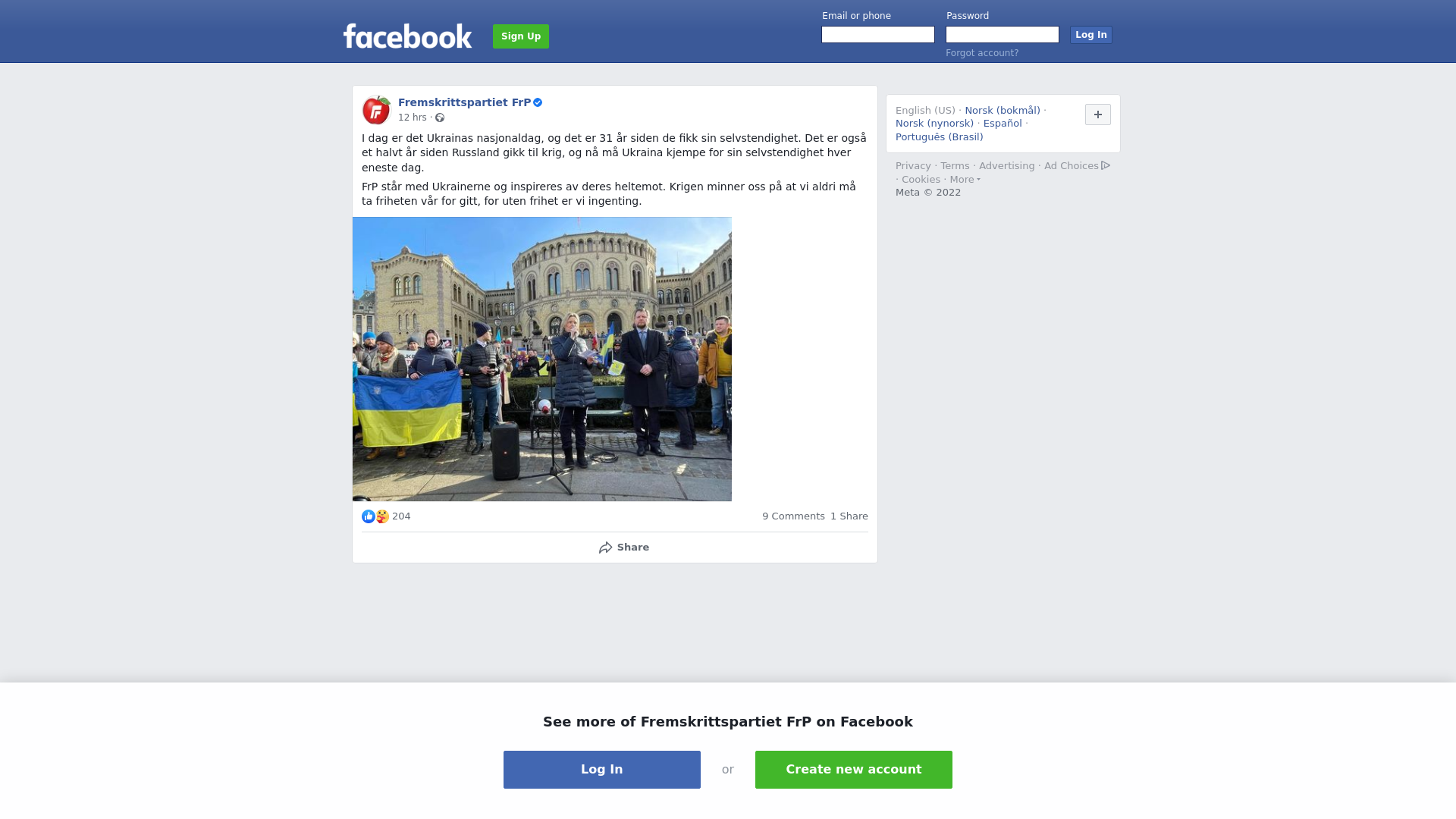Click the Ad Choices triangle icon
This screenshot has width=1456, height=819.
coord(1106,165)
